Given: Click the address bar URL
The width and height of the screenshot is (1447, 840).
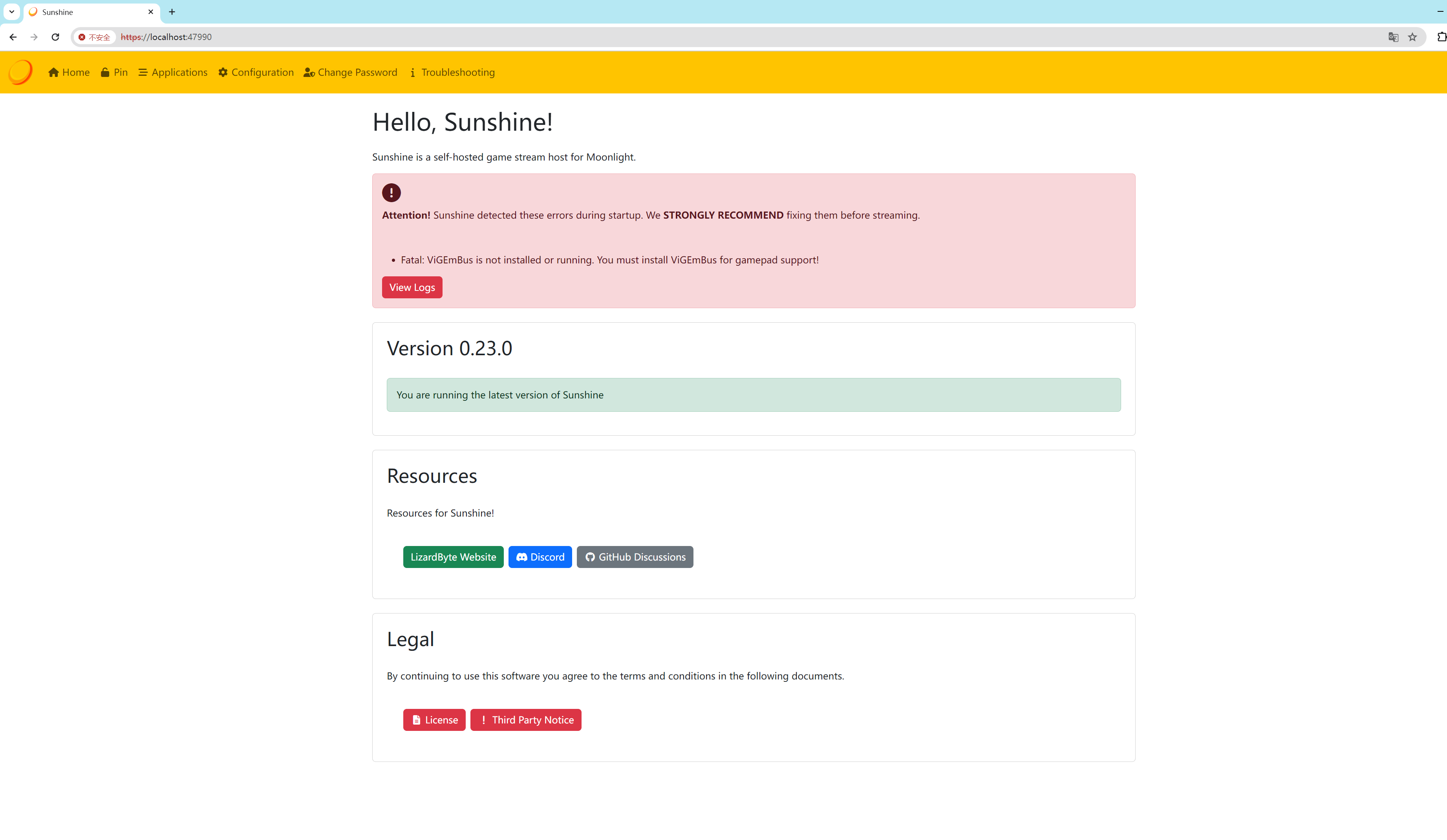Looking at the screenshot, I should pyautogui.click(x=166, y=37).
